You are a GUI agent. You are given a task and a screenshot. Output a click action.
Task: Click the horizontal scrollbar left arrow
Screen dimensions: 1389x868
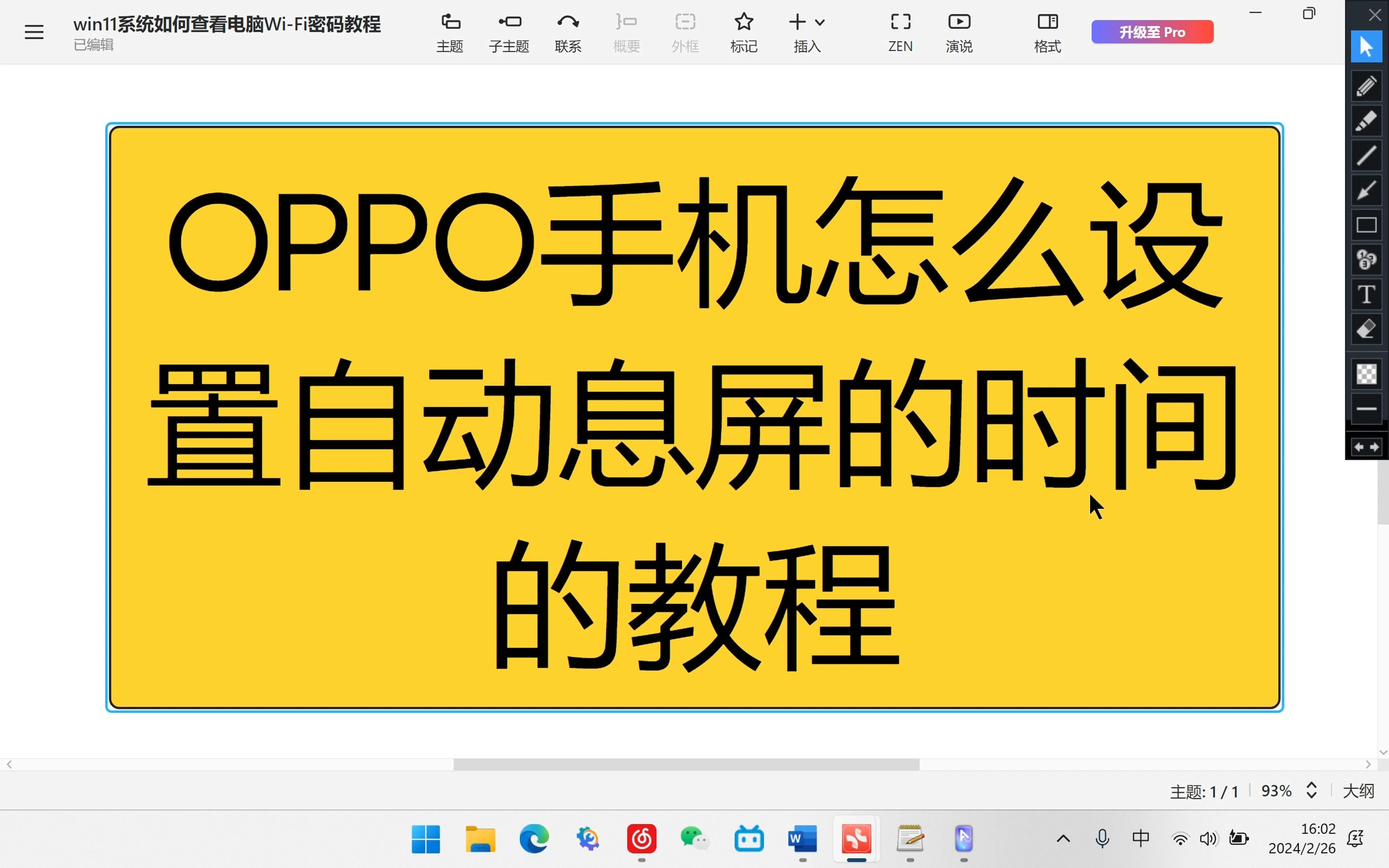pos(9,765)
